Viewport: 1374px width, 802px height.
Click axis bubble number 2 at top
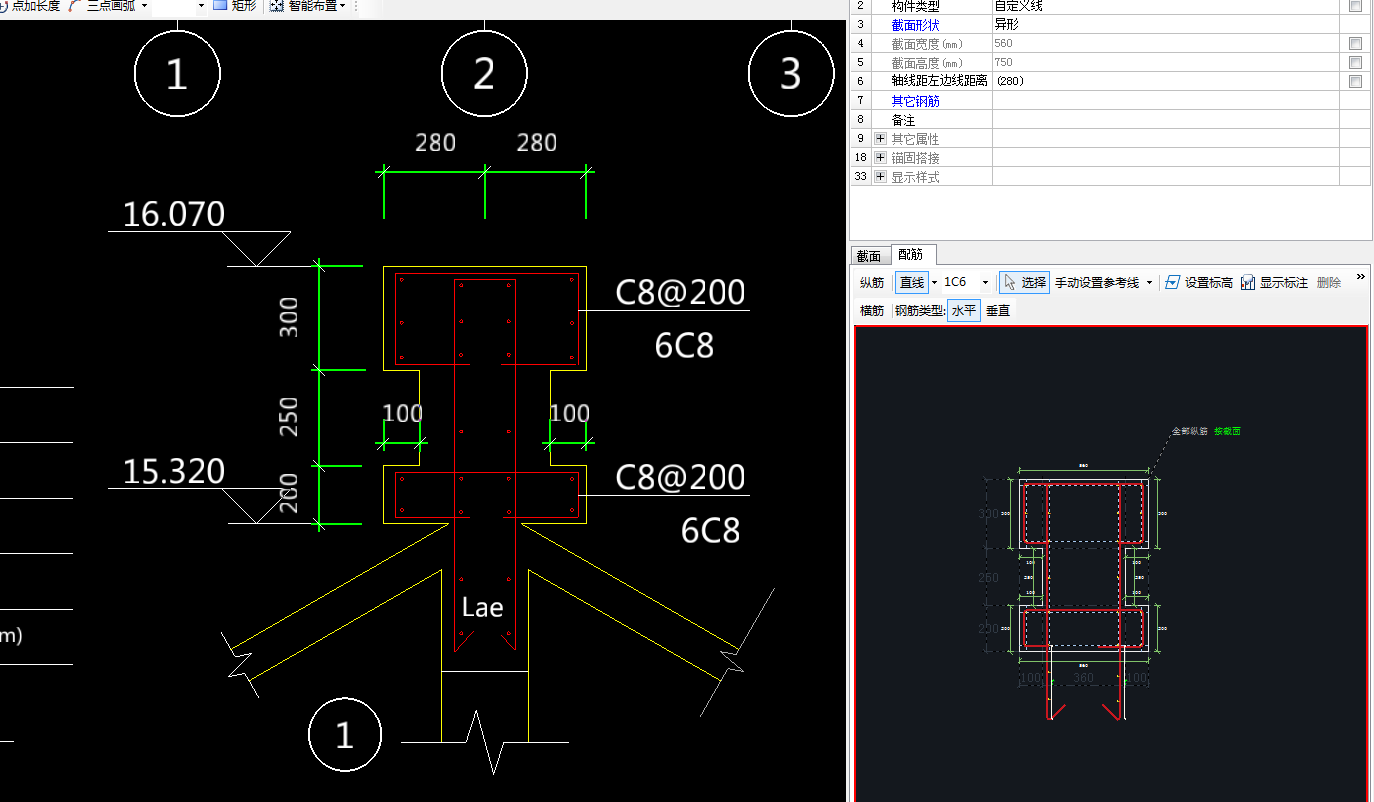tap(484, 73)
